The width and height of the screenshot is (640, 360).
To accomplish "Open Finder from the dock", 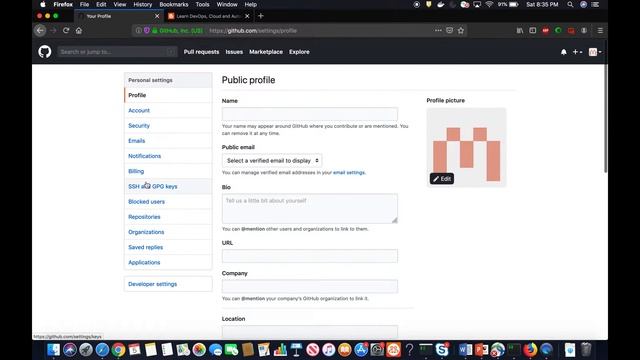I will pos(53,350).
